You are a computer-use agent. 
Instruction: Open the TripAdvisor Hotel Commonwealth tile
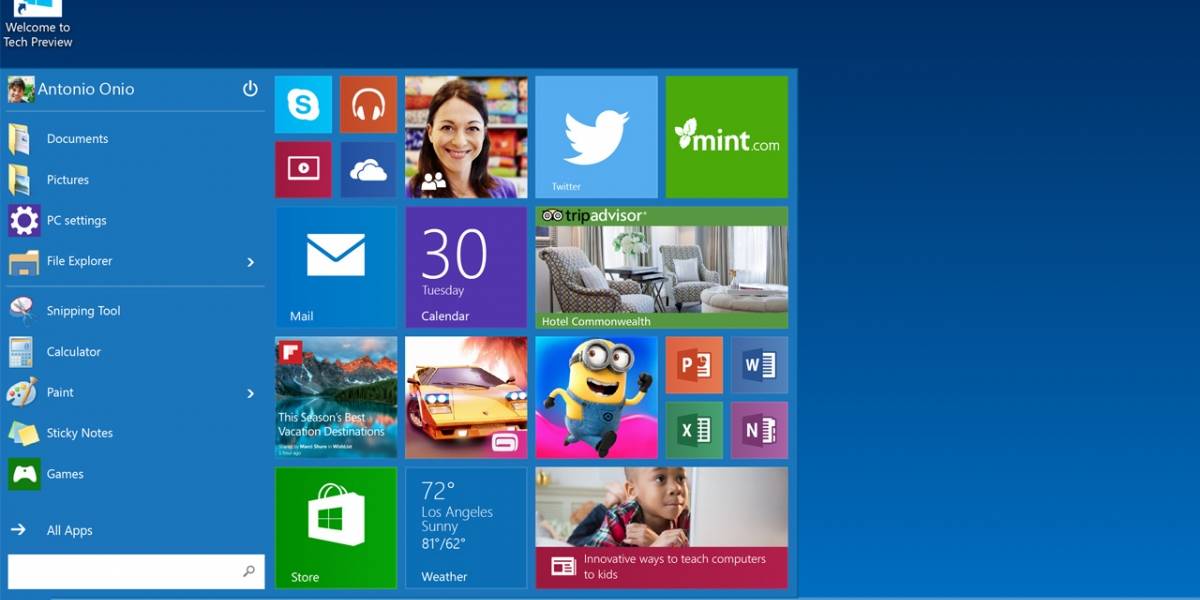point(661,267)
